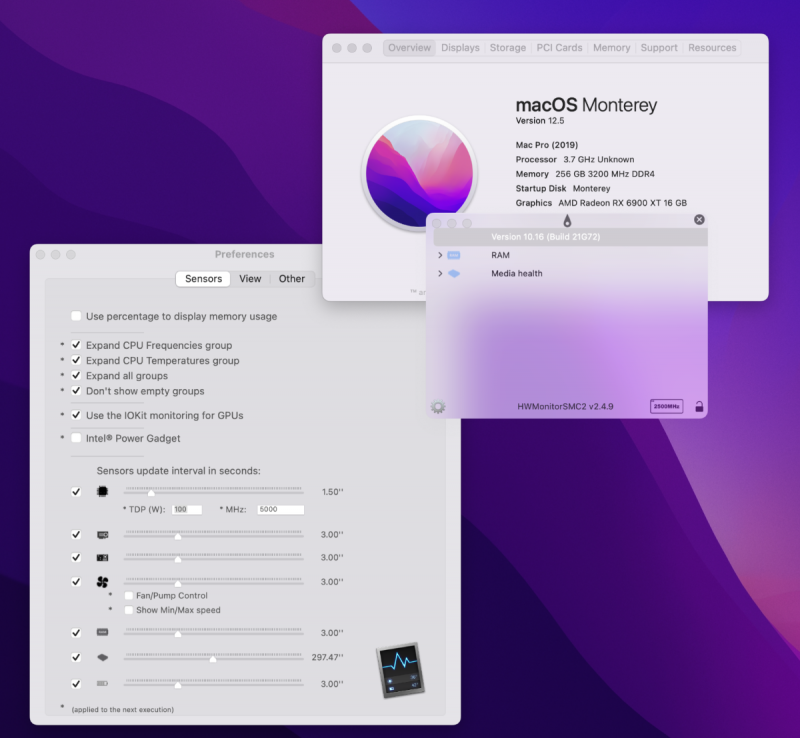Expand the RAM row chevron
The height and width of the screenshot is (738, 800).
click(440, 255)
